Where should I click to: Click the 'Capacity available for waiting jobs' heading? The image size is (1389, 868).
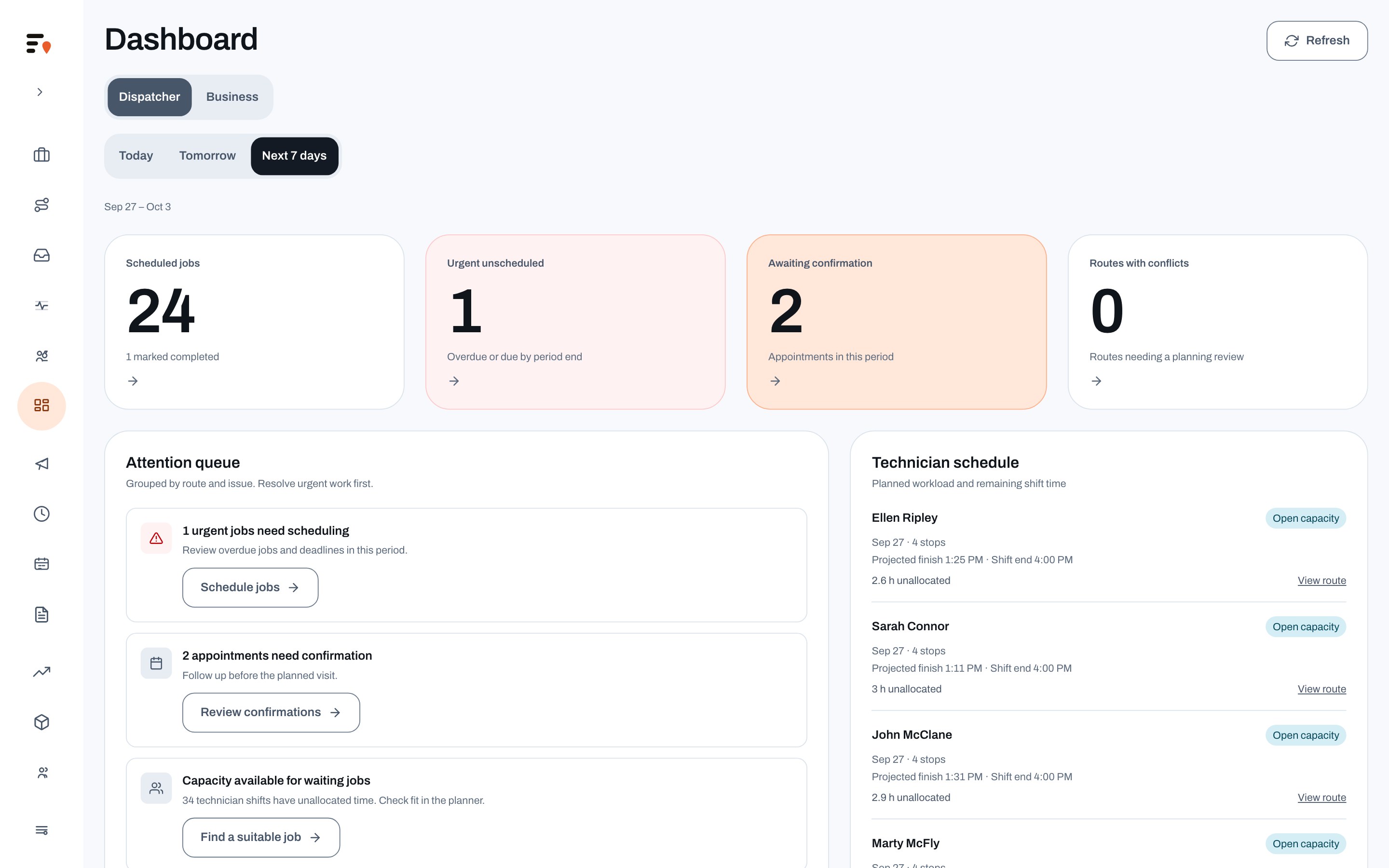pos(276,781)
